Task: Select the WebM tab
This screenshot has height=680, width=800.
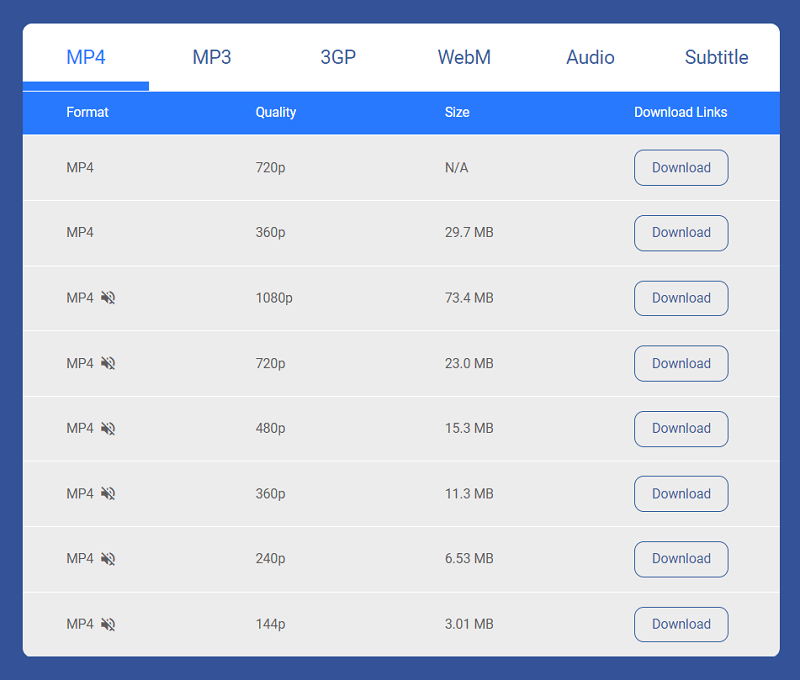Action: [464, 57]
